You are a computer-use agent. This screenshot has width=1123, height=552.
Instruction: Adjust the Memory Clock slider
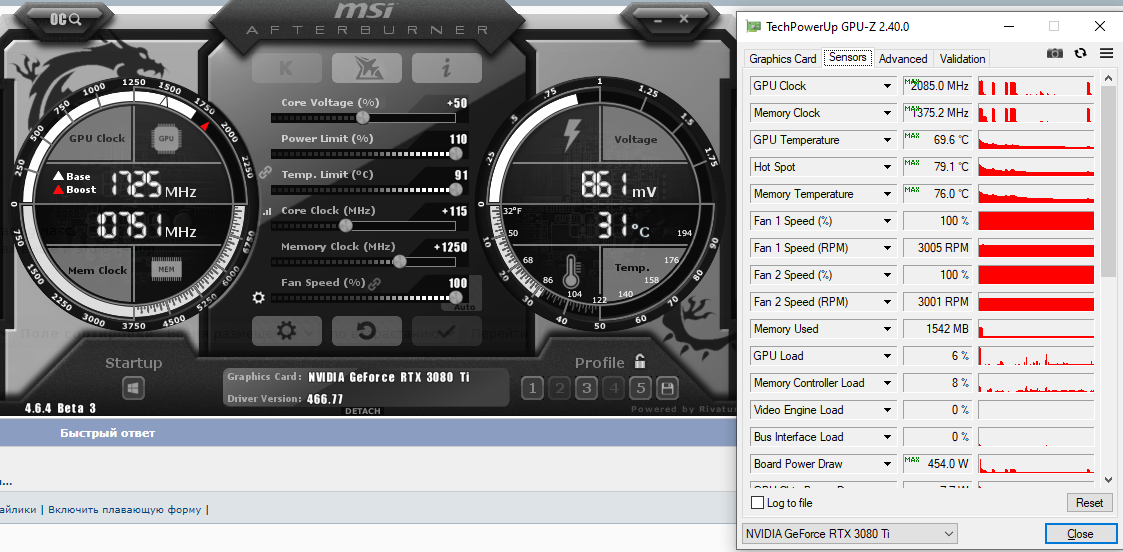tap(363, 261)
